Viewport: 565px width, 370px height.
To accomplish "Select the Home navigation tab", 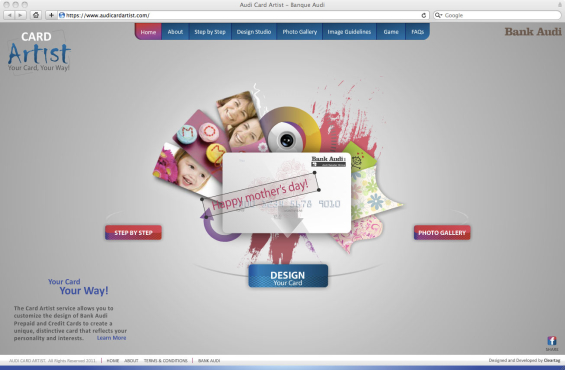I will (148, 32).
